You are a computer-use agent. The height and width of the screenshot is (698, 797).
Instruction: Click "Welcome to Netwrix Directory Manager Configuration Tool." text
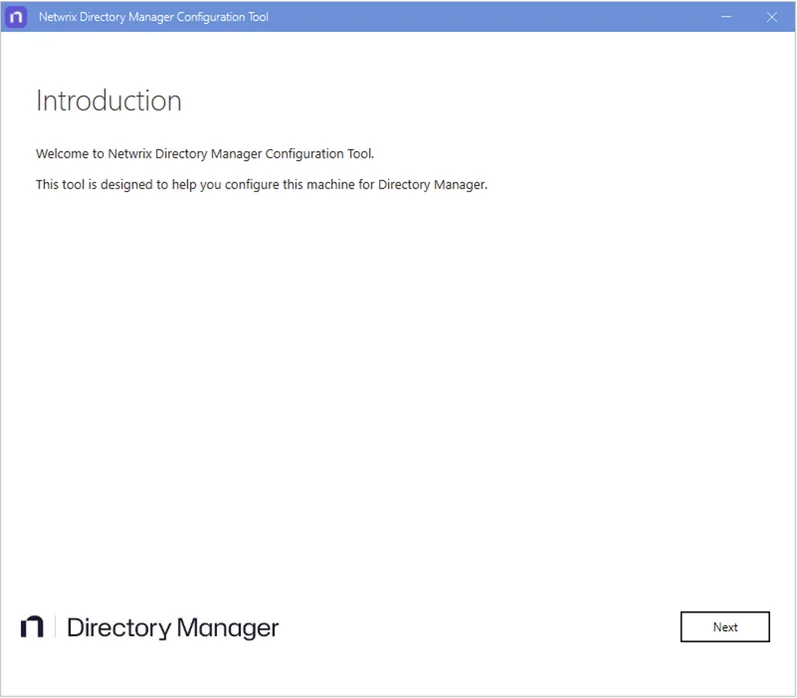click(x=205, y=154)
